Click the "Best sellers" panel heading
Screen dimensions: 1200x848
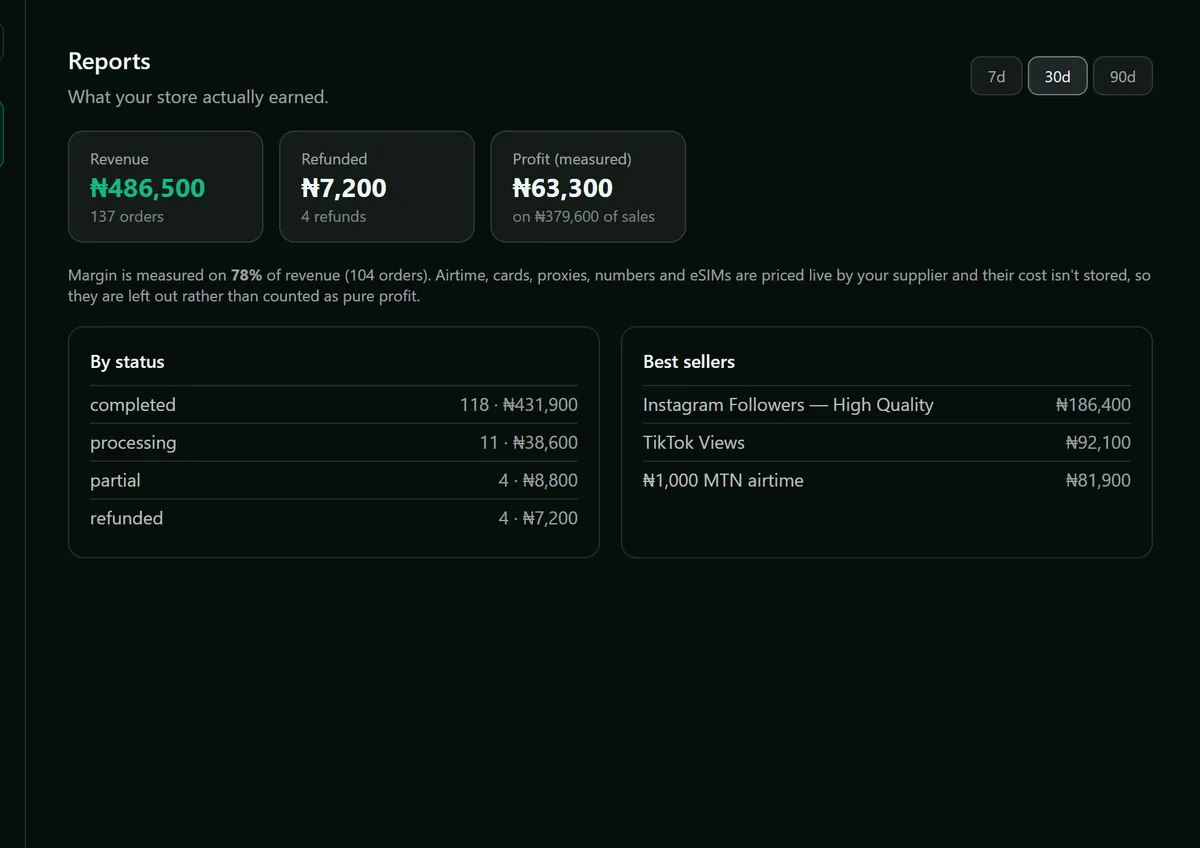689,362
